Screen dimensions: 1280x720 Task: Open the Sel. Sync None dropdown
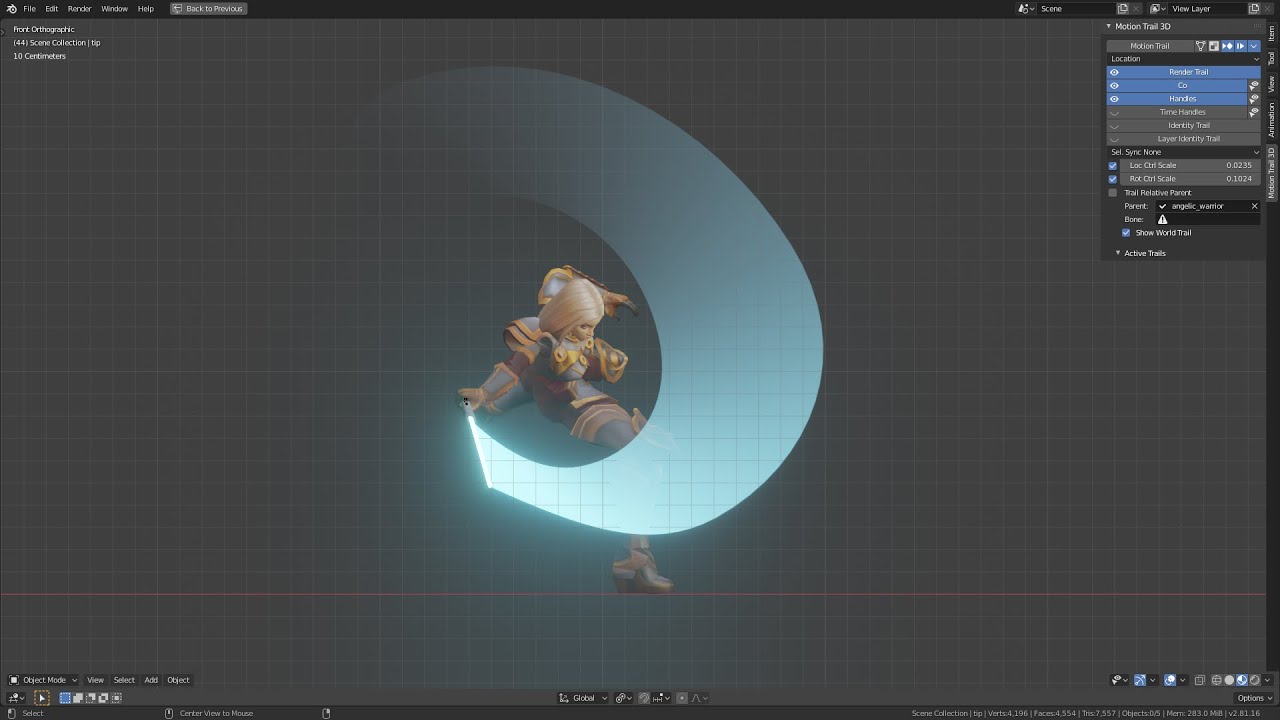1184,152
